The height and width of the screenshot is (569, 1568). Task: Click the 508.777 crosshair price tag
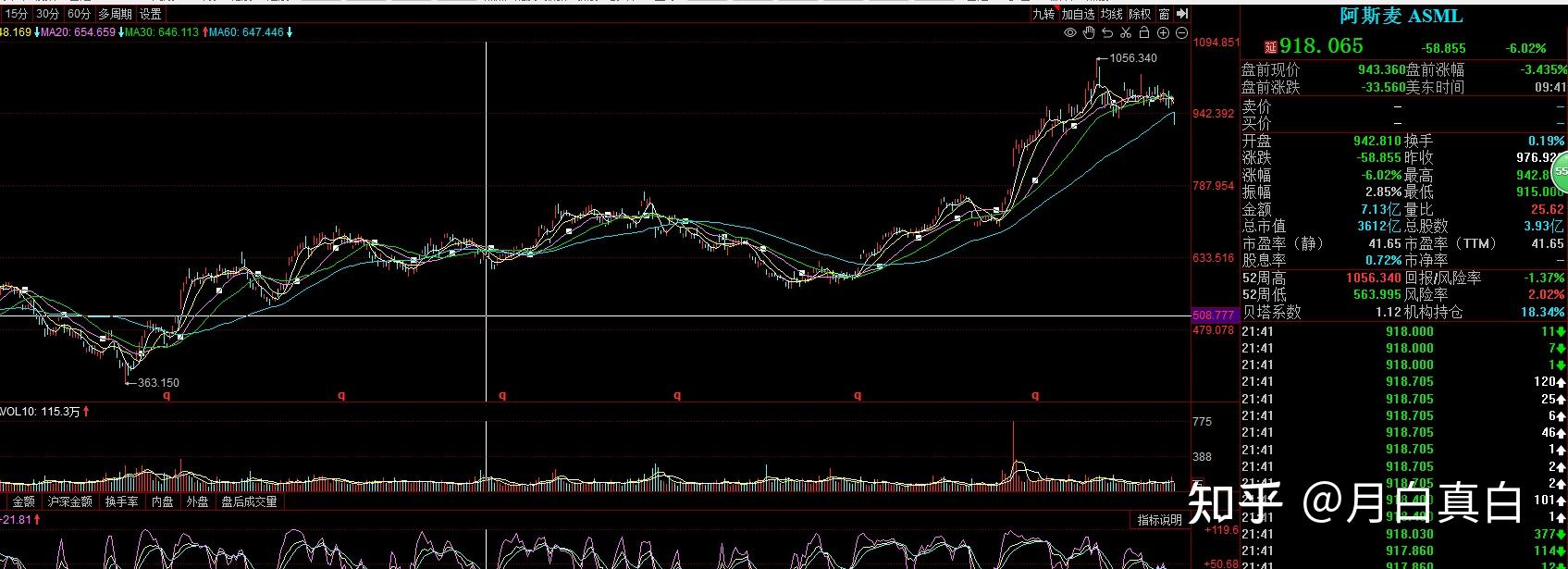click(x=1214, y=315)
